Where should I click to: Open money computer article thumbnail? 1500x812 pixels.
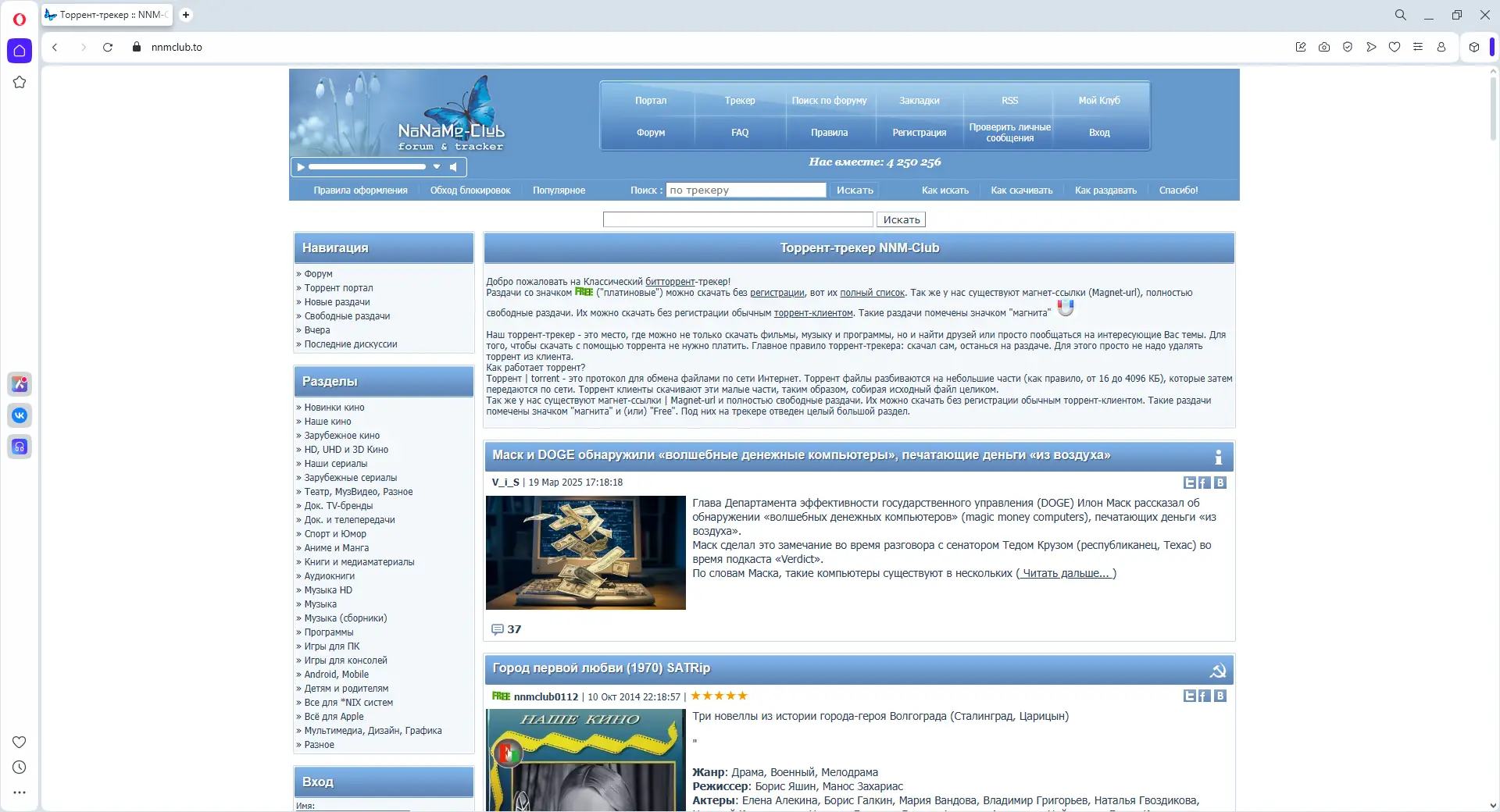(x=586, y=553)
